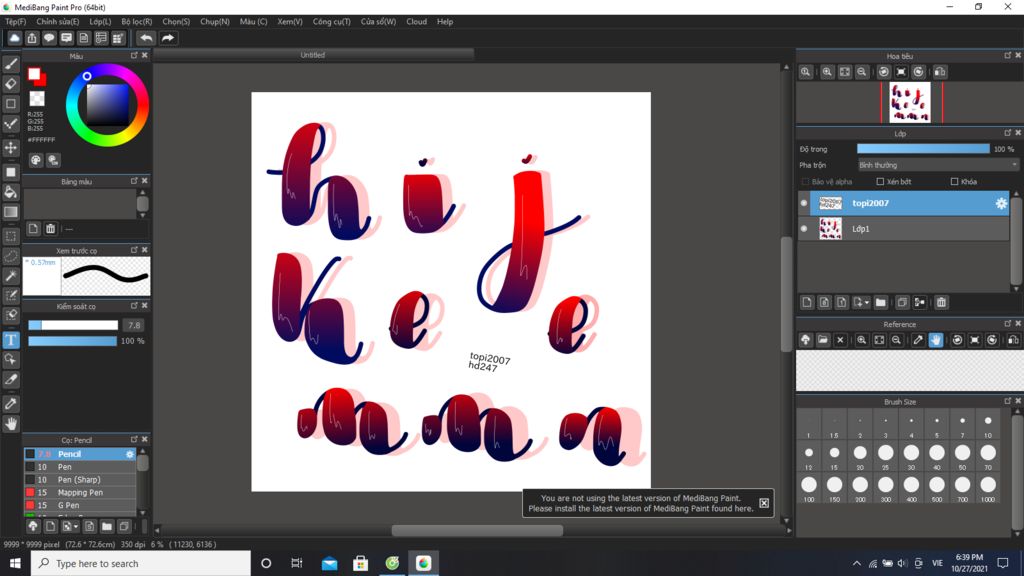
Task: Hide the topi2007 layer
Action: click(804, 203)
